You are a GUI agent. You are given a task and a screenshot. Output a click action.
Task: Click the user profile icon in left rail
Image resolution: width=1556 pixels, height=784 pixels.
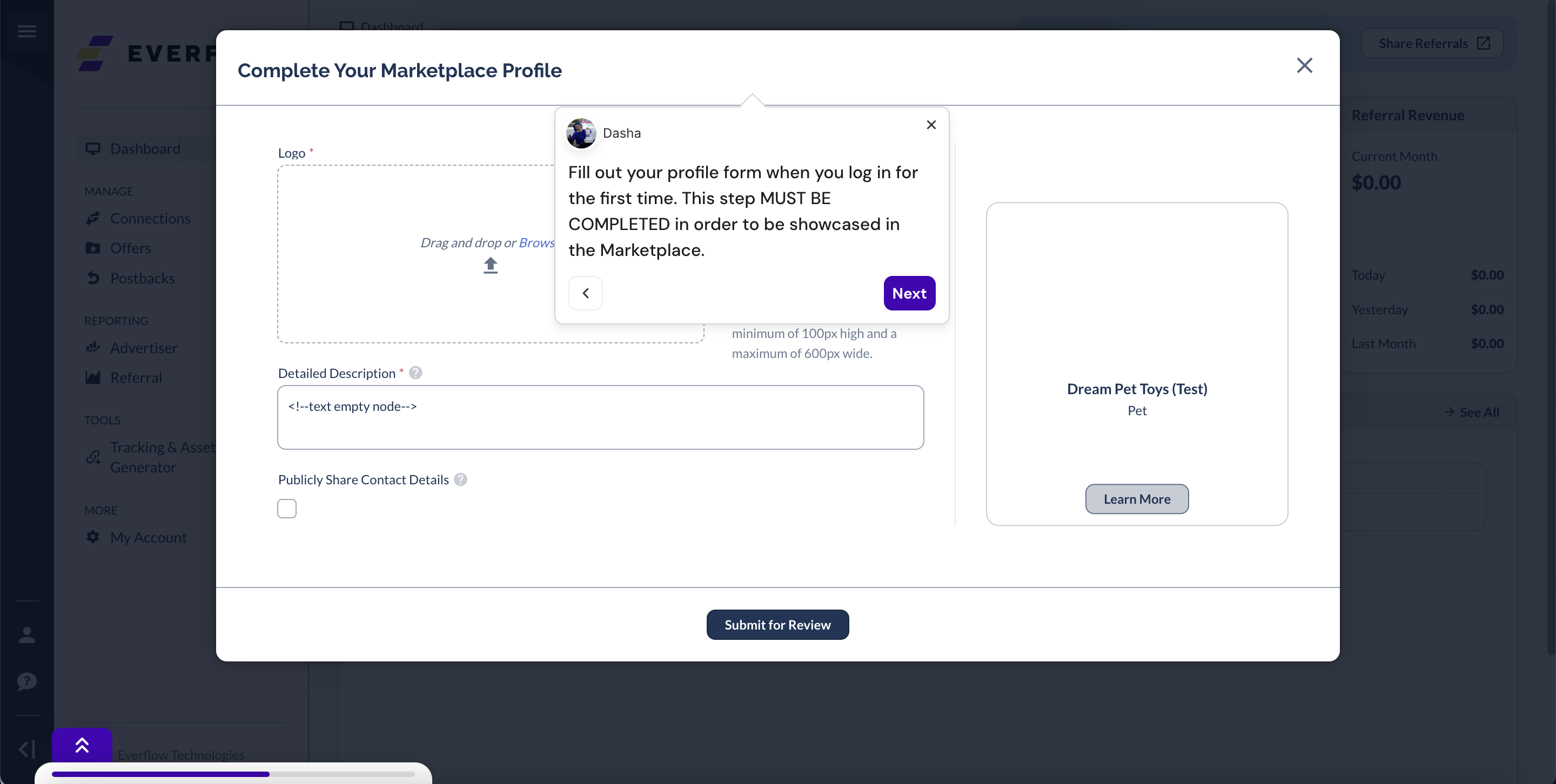pyautogui.click(x=26, y=635)
